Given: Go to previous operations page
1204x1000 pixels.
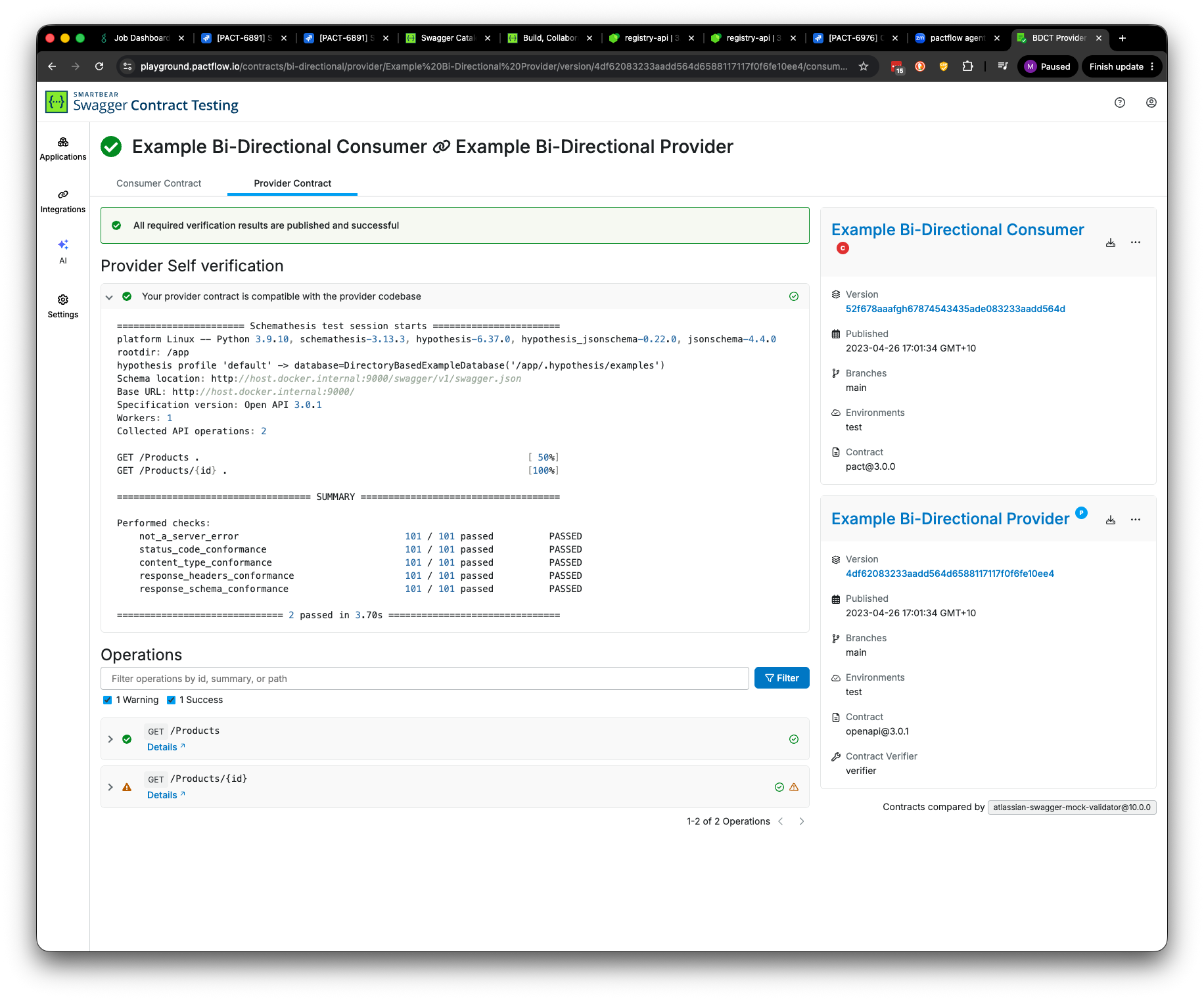Looking at the screenshot, I should click(781, 821).
